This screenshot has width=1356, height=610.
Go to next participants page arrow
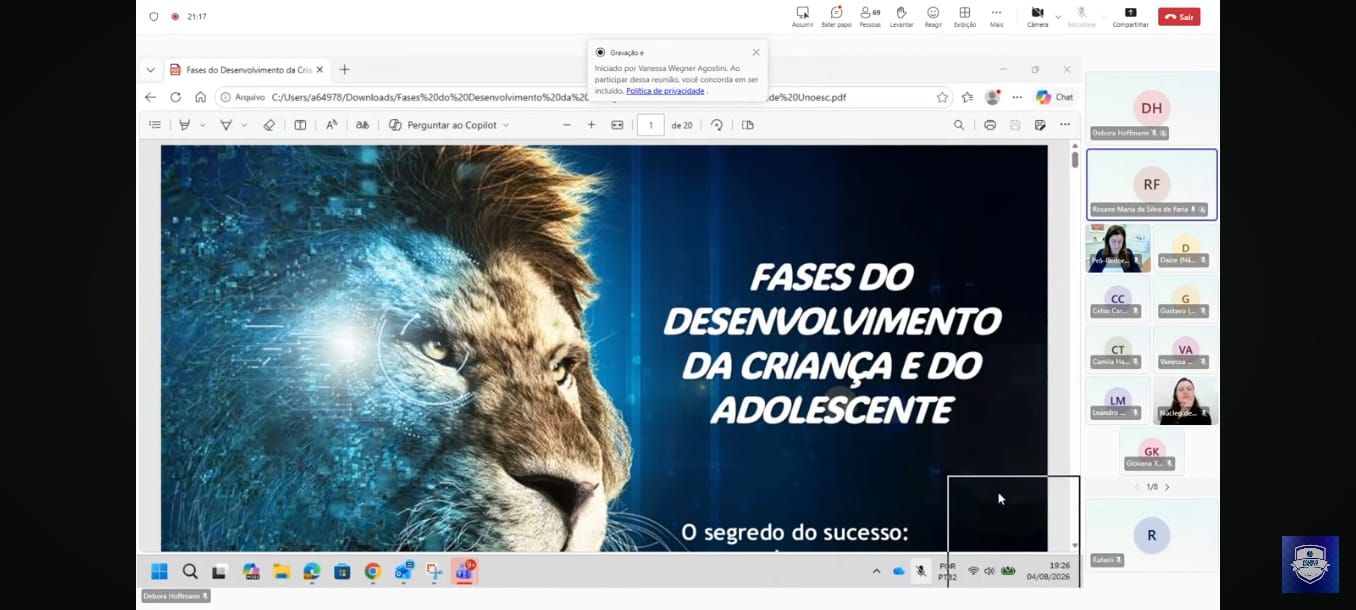click(x=1167, y=487)
